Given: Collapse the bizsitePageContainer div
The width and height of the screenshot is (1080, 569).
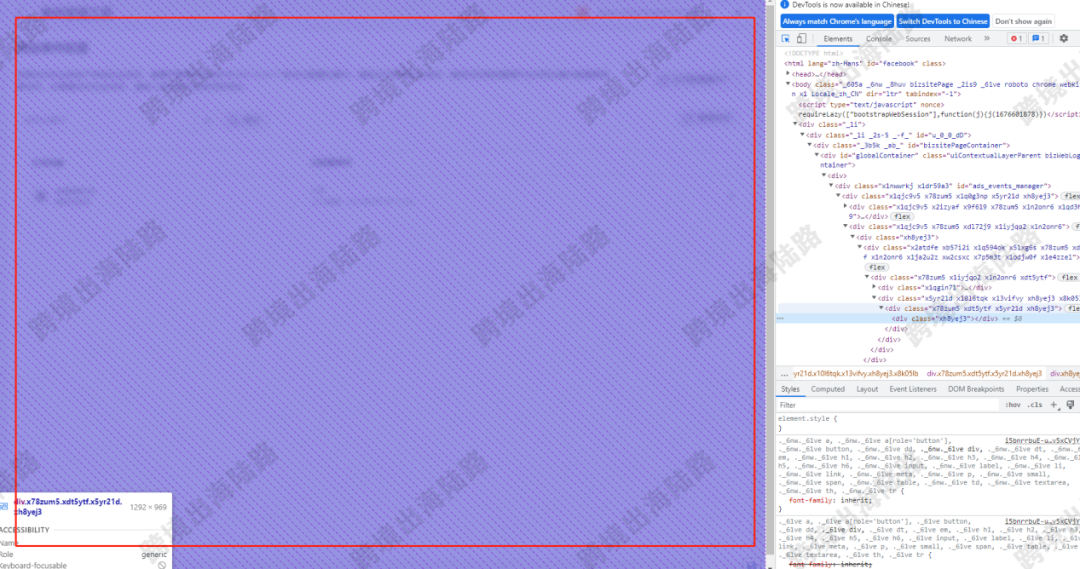Looking at the screenshot, I should pyautogui.click(x=809, y=145).
